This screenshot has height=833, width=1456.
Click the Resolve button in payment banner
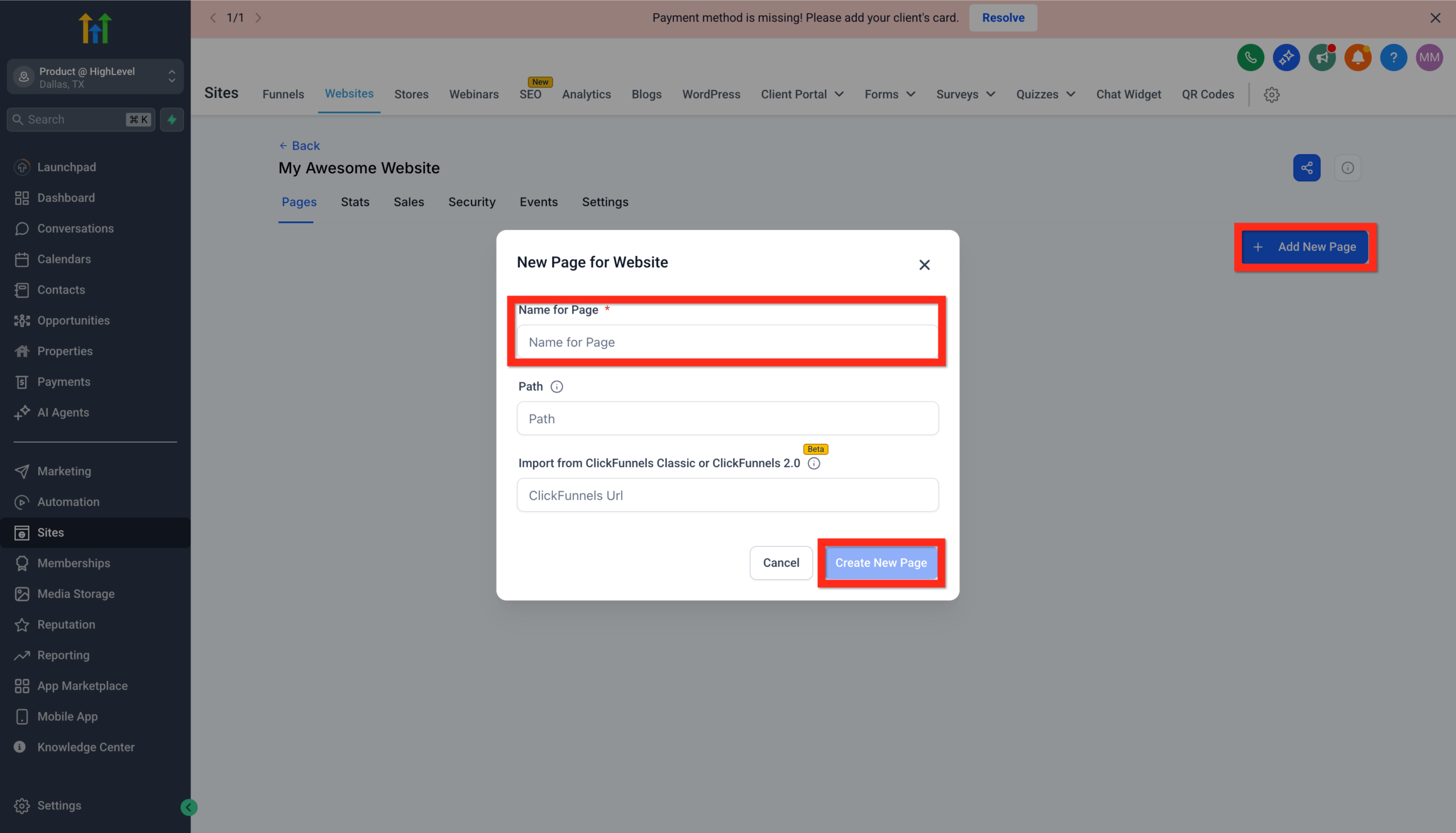[1003, 18]
